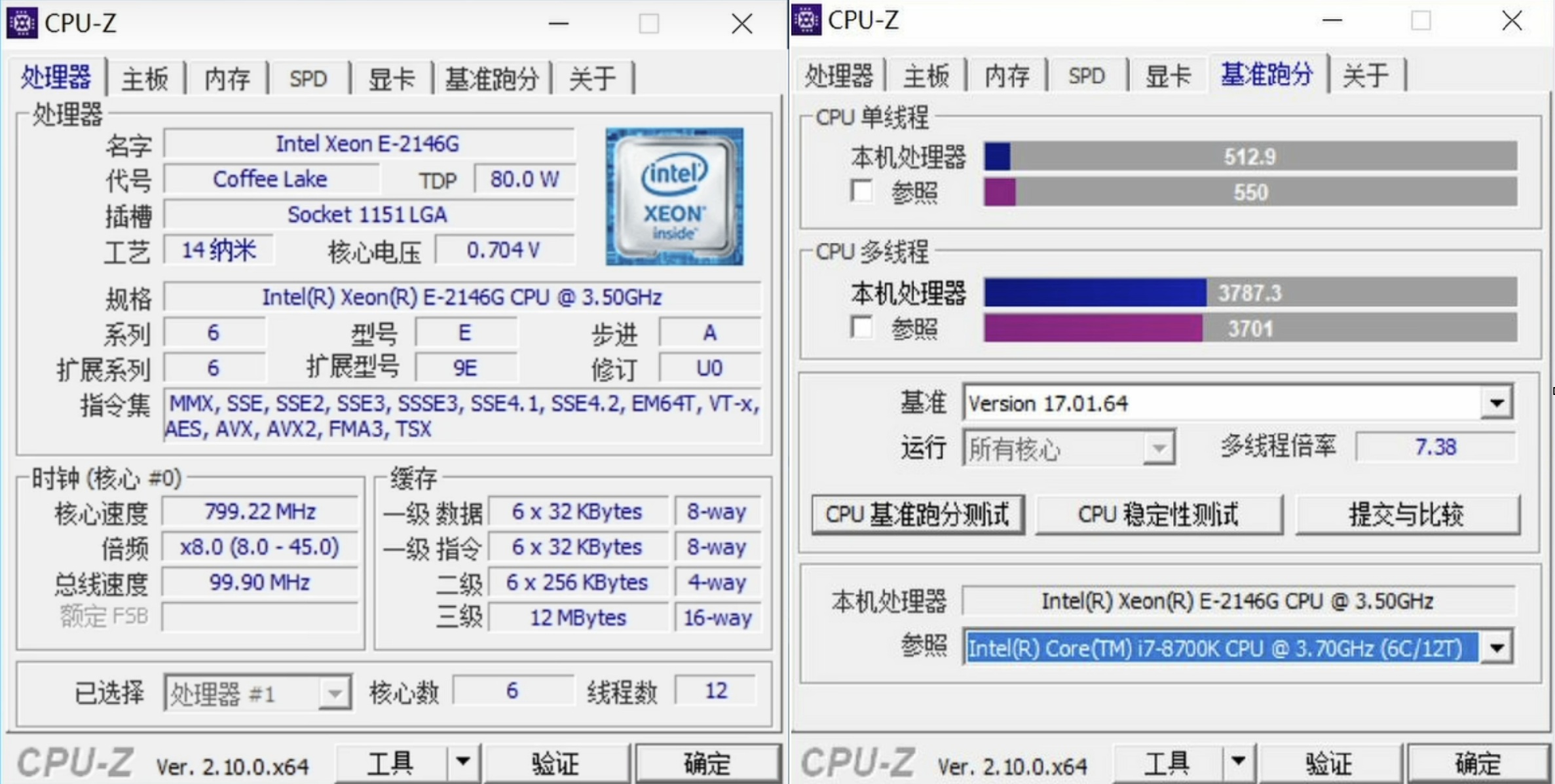Viewport: 1555px width, 784px height.
Task: Click the empty 额定 FSB field
Action: point(259,617)
